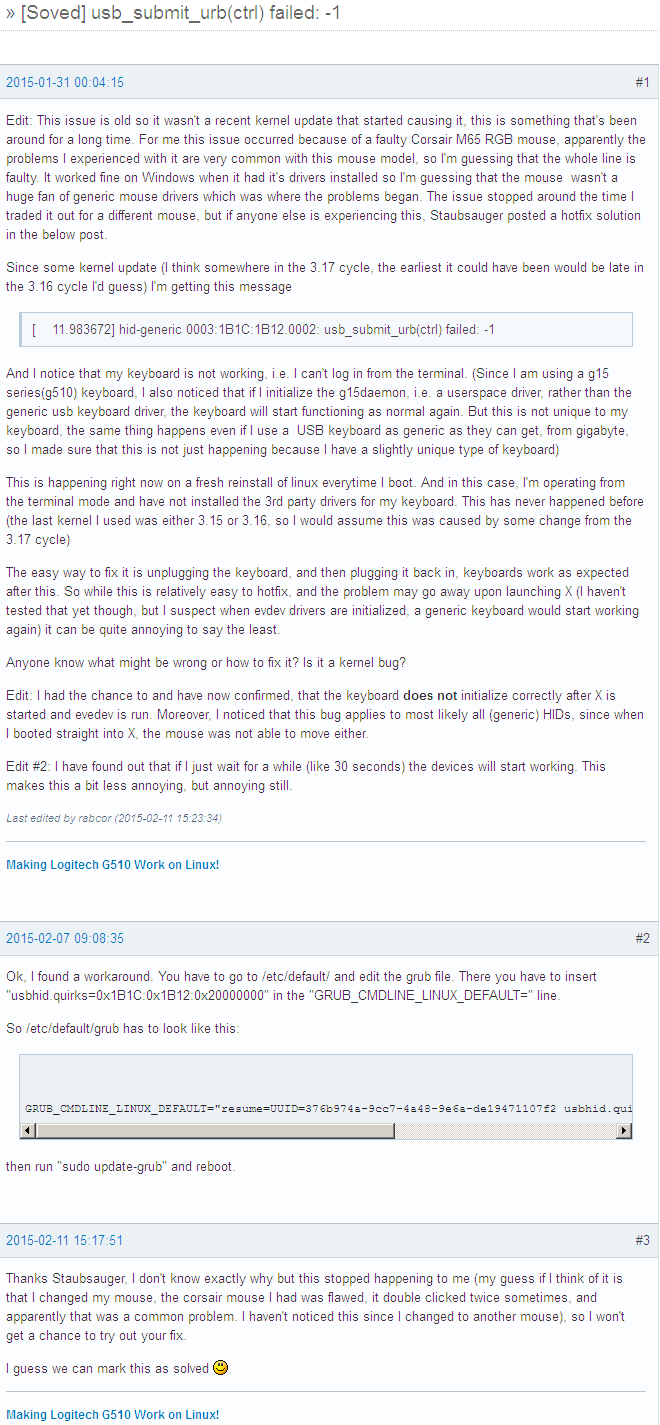Click the horizontal scrollbar thumb under GRUB code
This screenshot has width=660, height=1425.
pyautogui.click(x=214, y=1130)
